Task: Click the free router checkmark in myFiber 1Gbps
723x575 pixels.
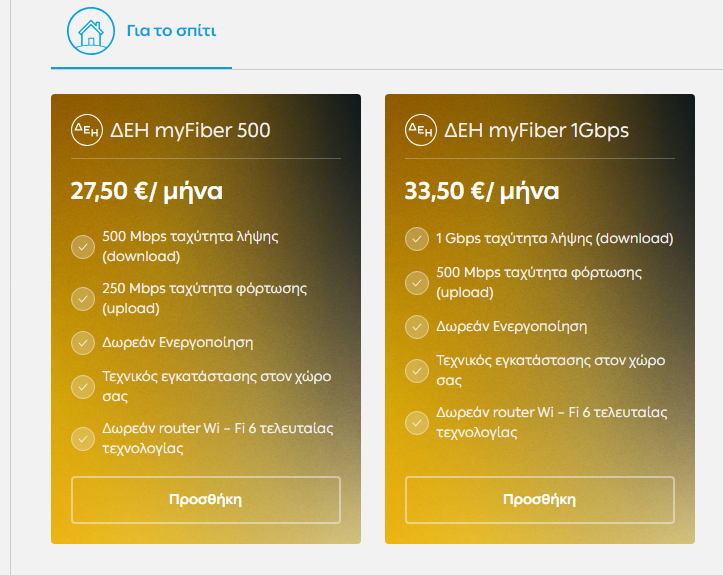Action: tap(416, 422)
